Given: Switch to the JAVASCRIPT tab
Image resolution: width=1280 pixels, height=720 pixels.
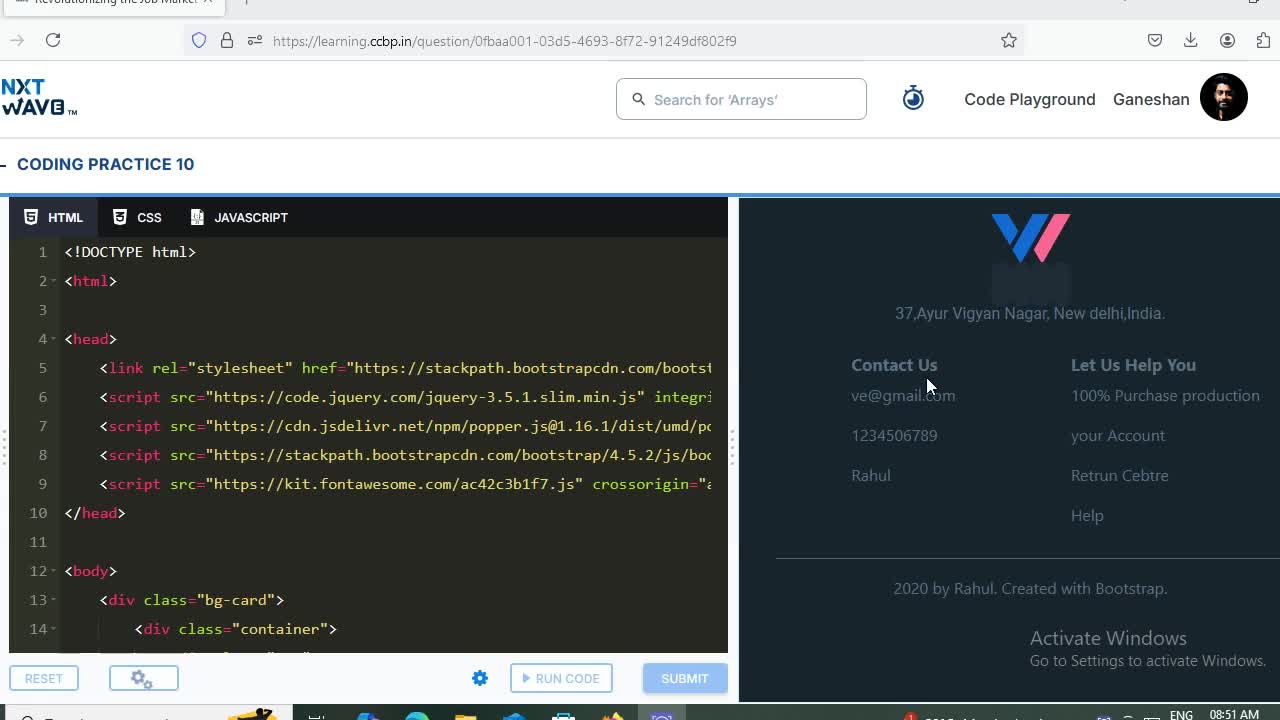Looking at the screenshot, I should (x=239, y=217).
